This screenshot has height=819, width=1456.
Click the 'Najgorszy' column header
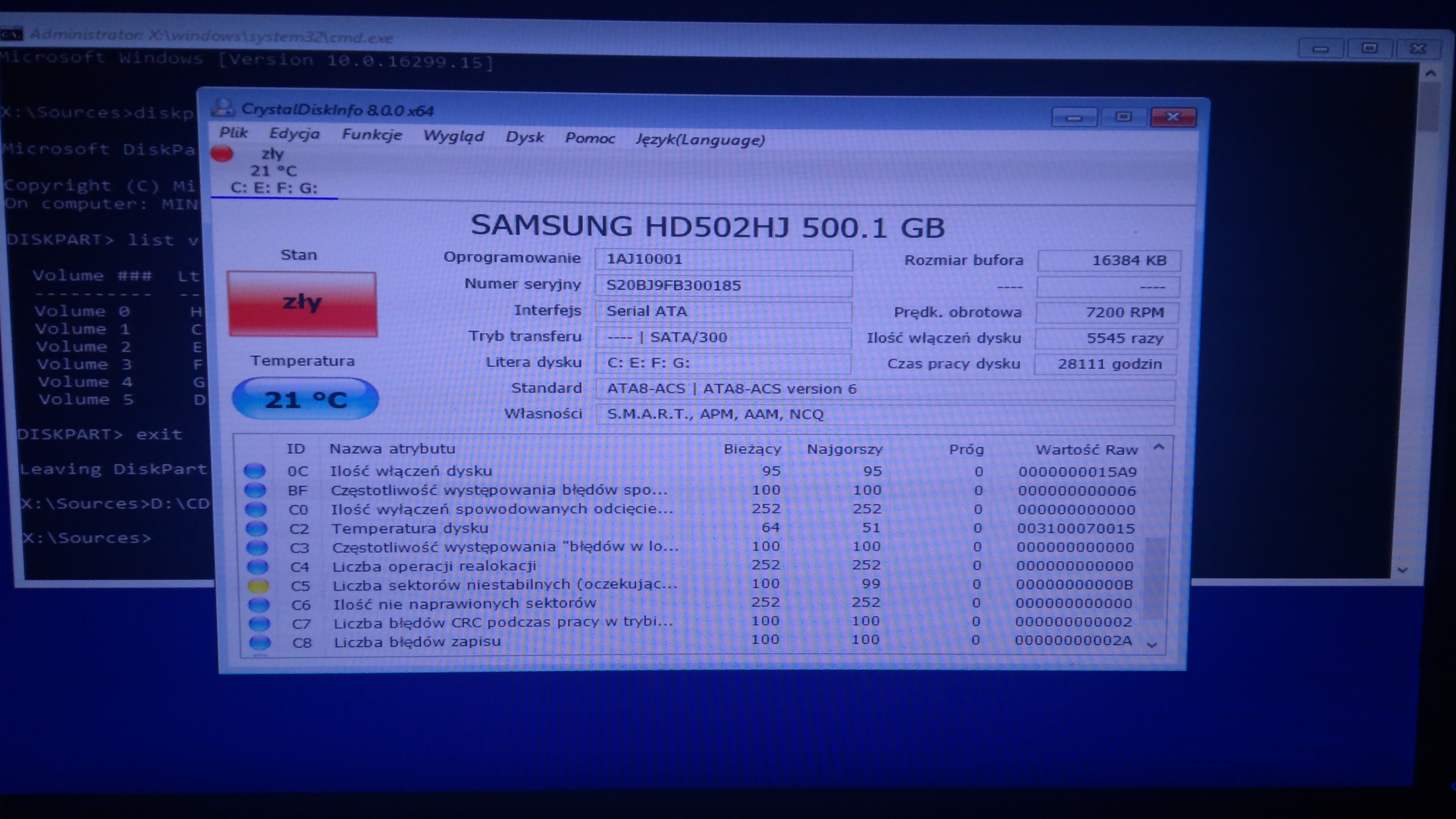(x=845, y=449)
